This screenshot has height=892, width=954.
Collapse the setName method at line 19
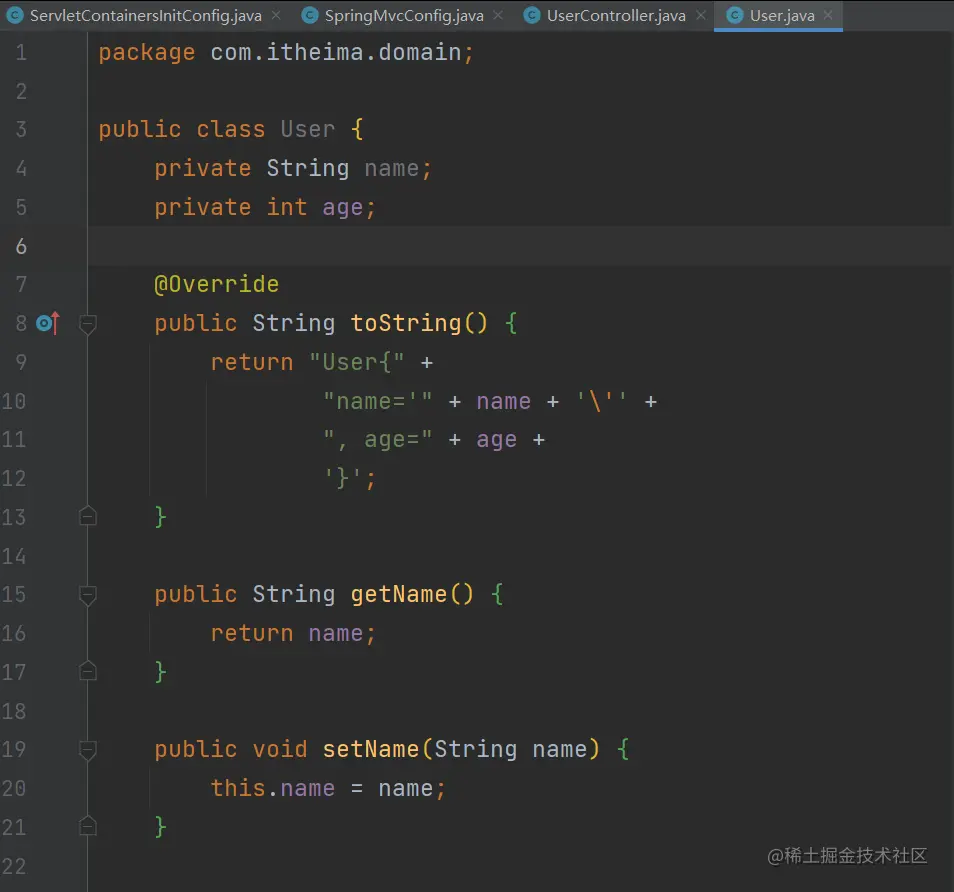(88, 750)
